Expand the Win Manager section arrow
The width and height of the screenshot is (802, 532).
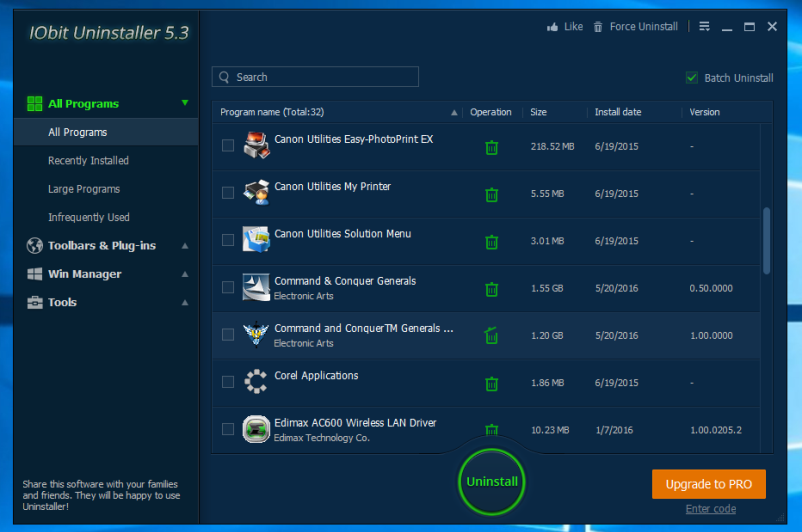[185, 274]
